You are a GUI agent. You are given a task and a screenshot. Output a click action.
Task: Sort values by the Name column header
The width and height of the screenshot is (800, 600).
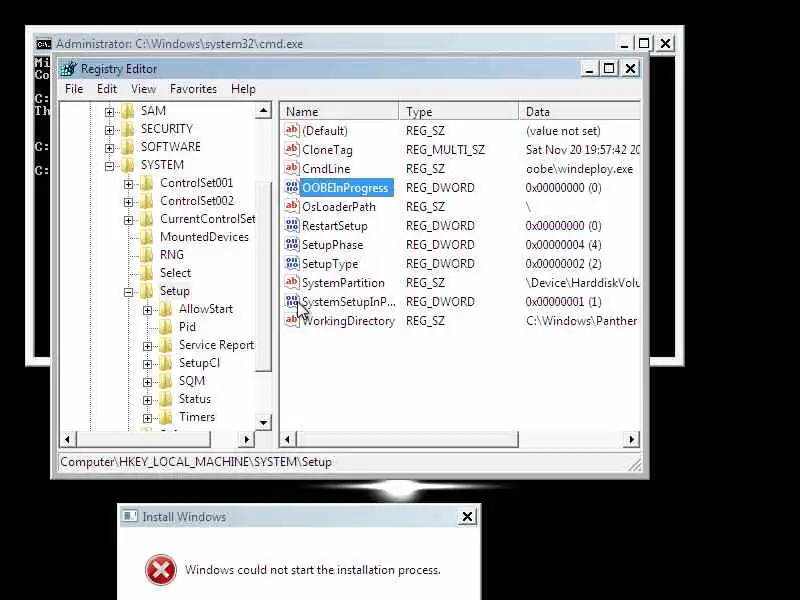pos(339,111)
